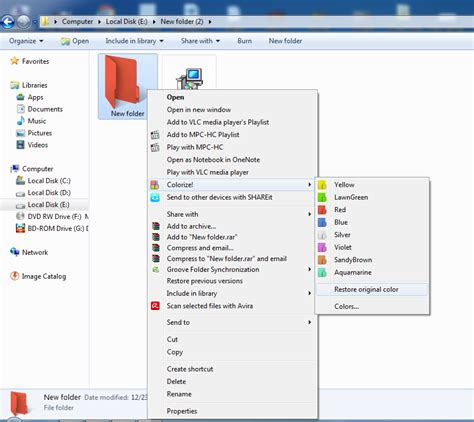Click the BD-ROM Drive (G:) icon
This screenshot has width=474, height=422.
coord(20,228)
